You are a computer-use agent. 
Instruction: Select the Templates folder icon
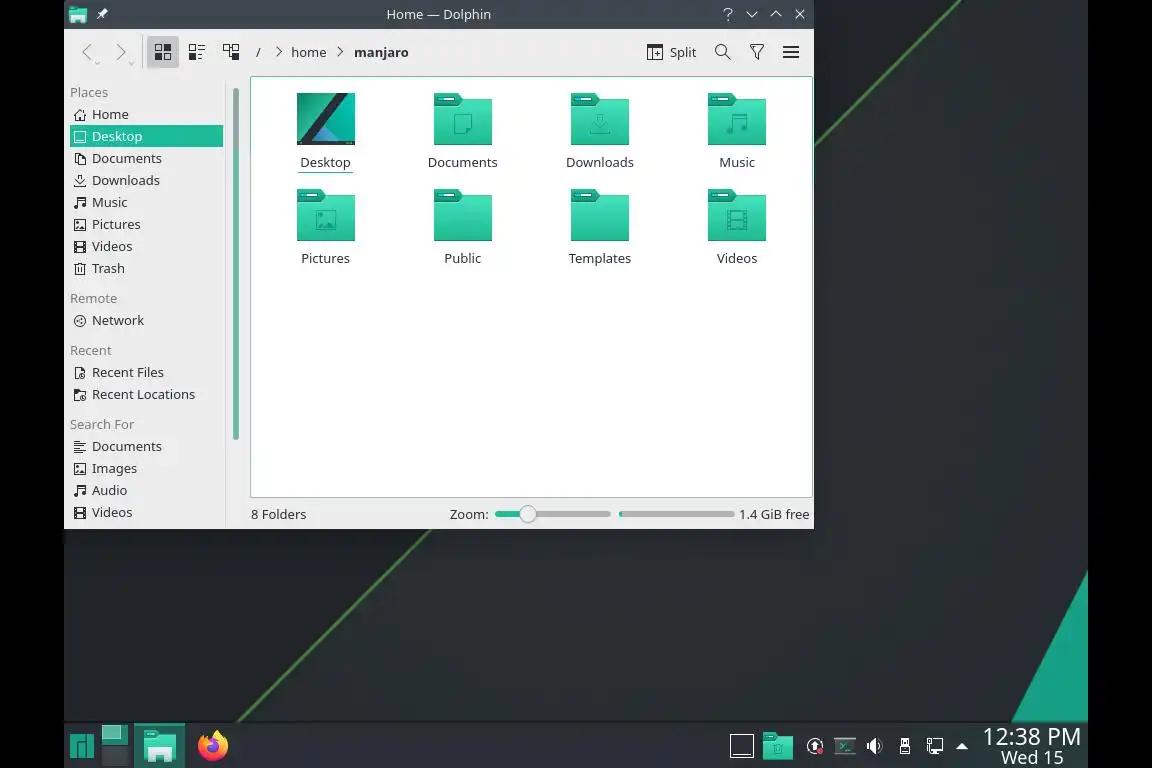tap(600, 215)
